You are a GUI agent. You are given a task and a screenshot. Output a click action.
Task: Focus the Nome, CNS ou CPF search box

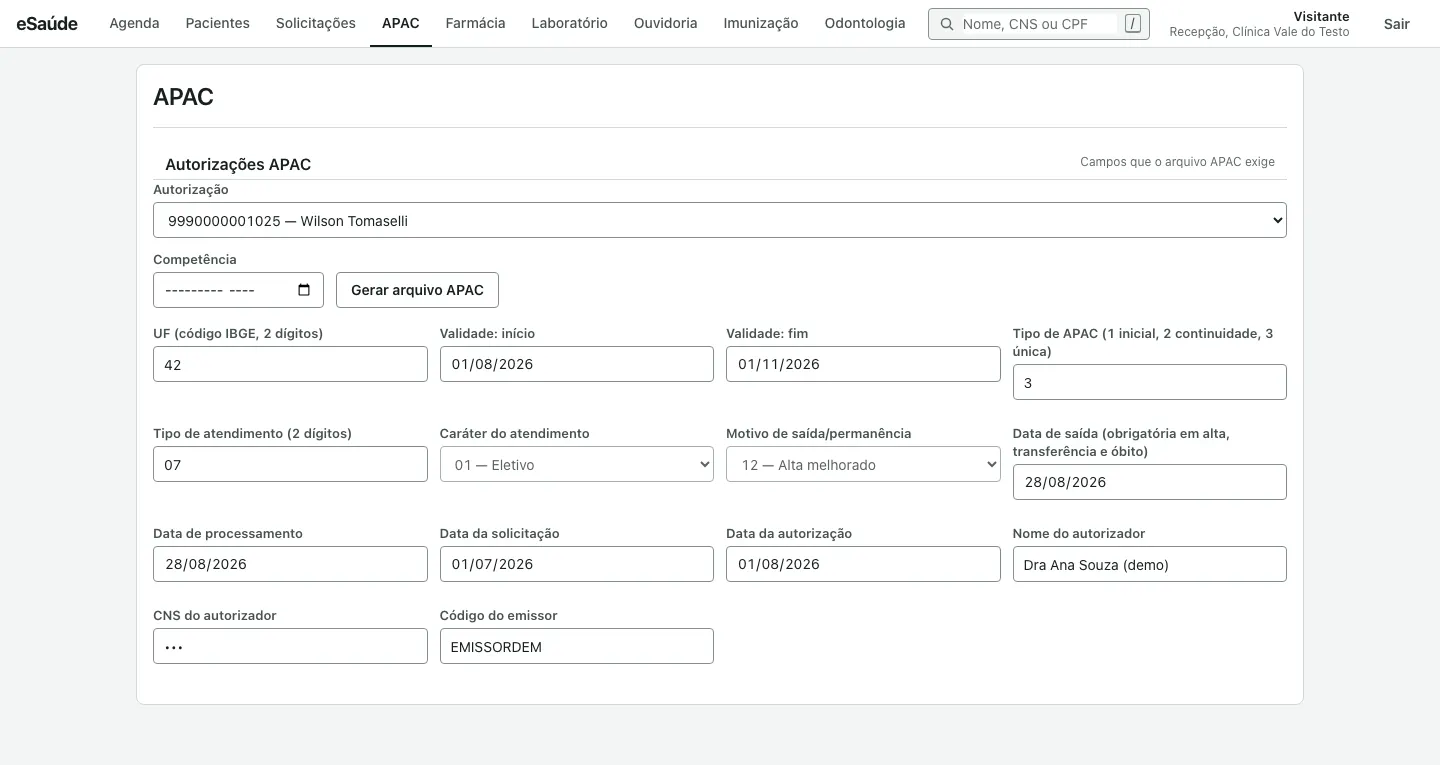click(x=1038, y=24)
